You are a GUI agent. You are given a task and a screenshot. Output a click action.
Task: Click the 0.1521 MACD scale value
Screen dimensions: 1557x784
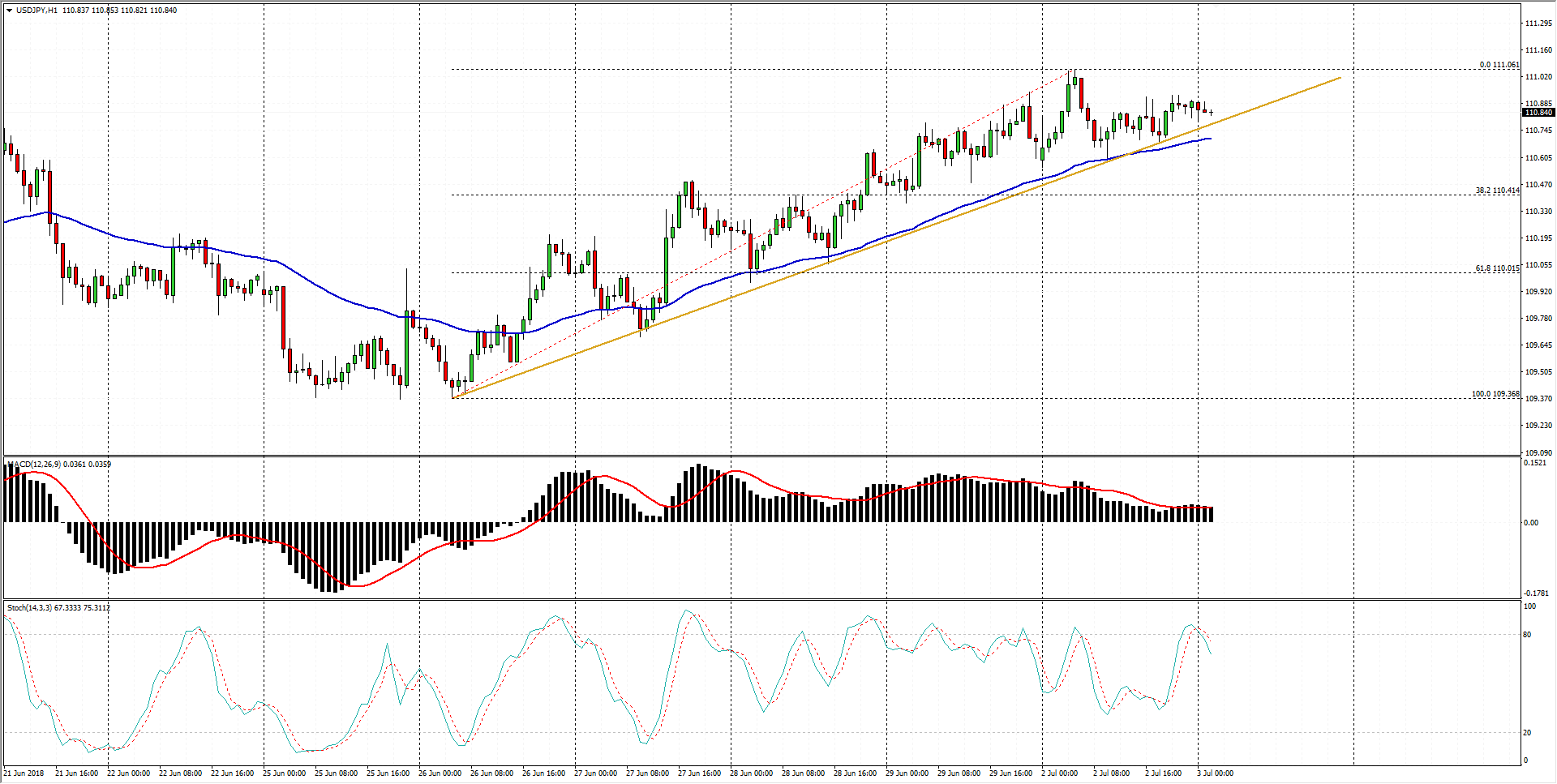pos(1534,463)
